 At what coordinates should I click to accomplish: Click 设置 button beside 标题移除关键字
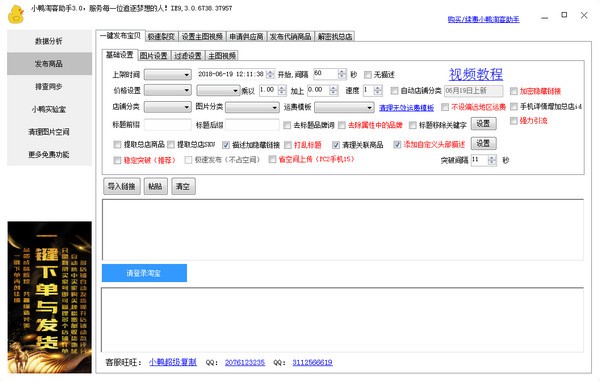pyautogui.click(x=483, y=124)
